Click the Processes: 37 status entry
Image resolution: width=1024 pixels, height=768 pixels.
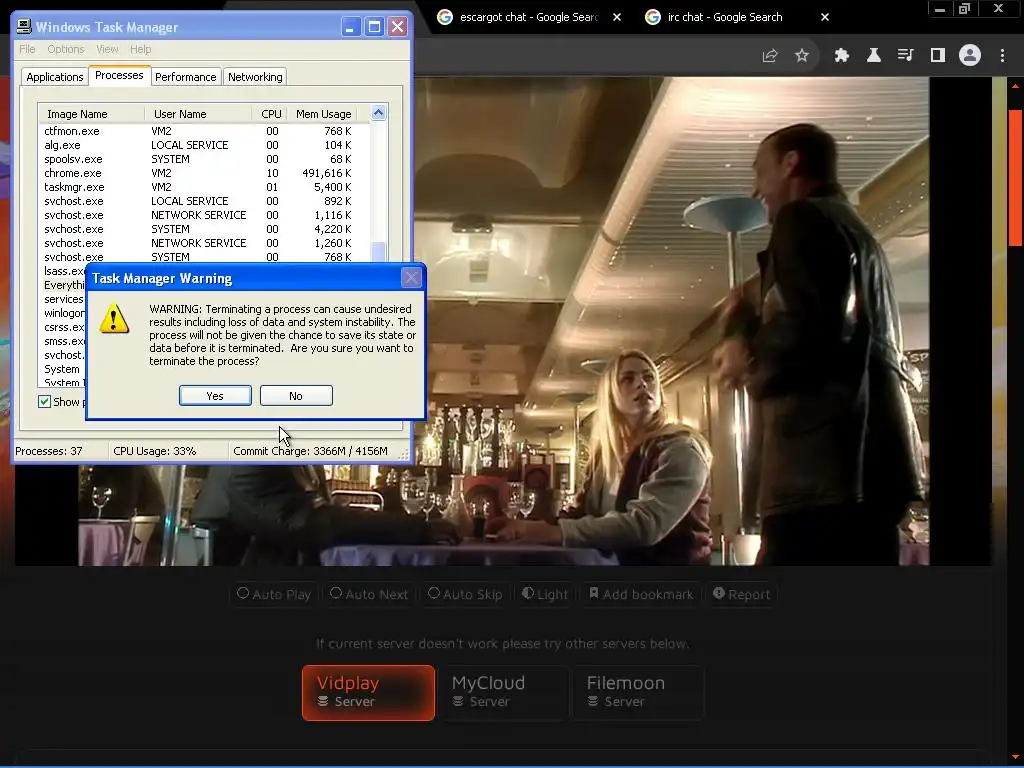coord(49,451)
